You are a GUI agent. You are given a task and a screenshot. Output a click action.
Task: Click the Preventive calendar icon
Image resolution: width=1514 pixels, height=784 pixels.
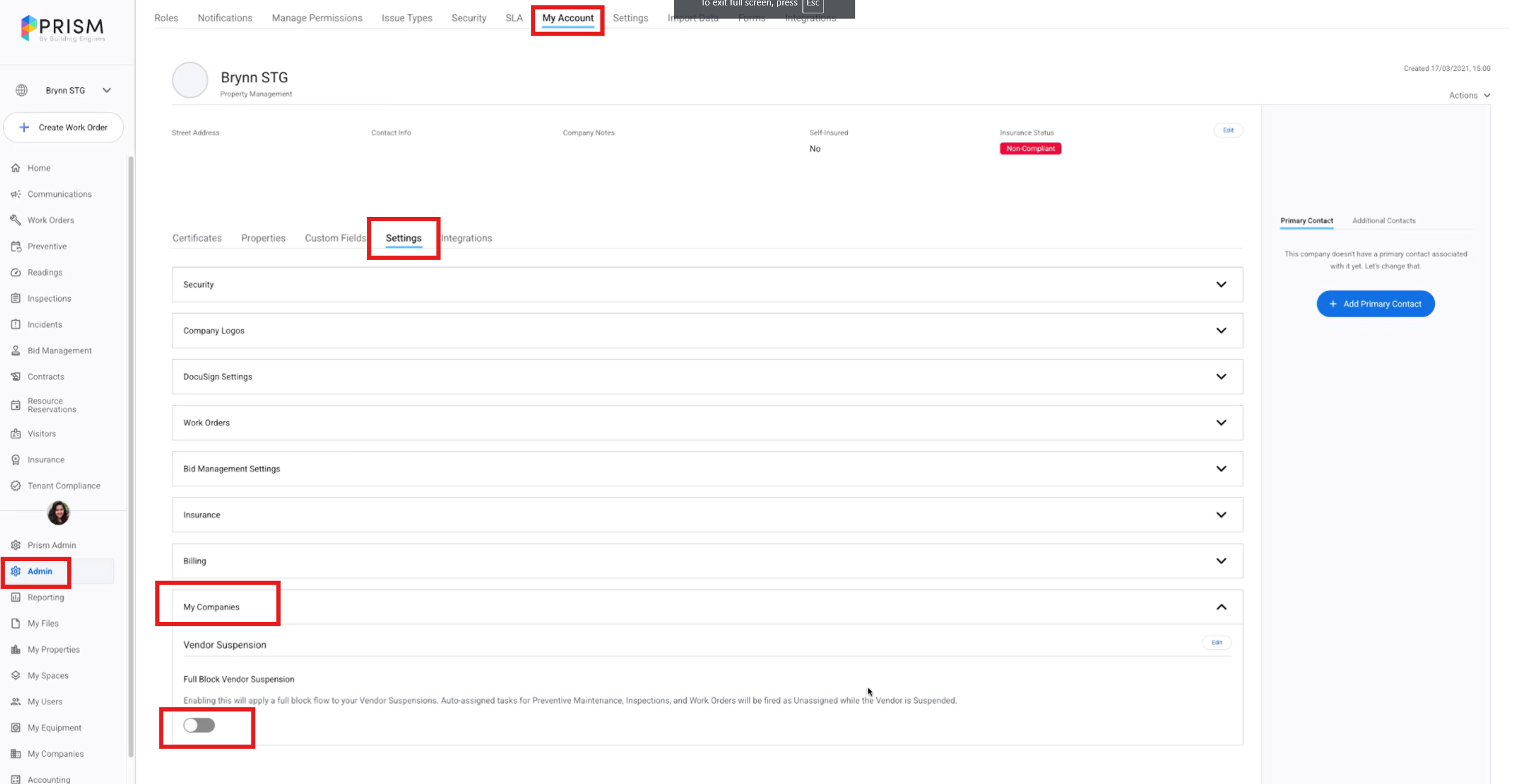pyautogui.click(x=16, y=246)
